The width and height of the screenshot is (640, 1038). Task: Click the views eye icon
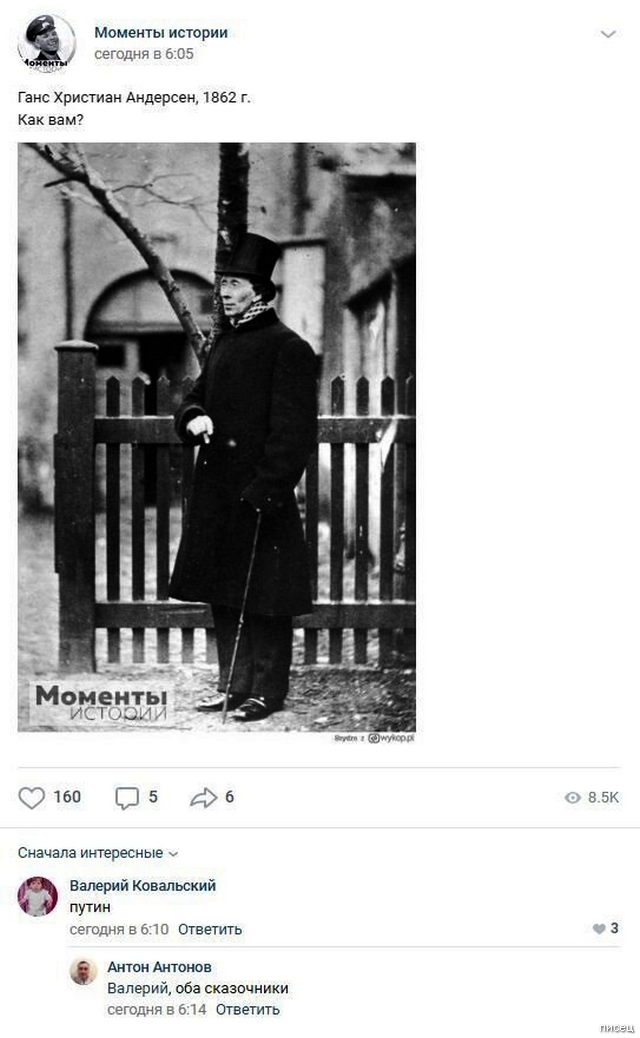click(x=572, y=798)
